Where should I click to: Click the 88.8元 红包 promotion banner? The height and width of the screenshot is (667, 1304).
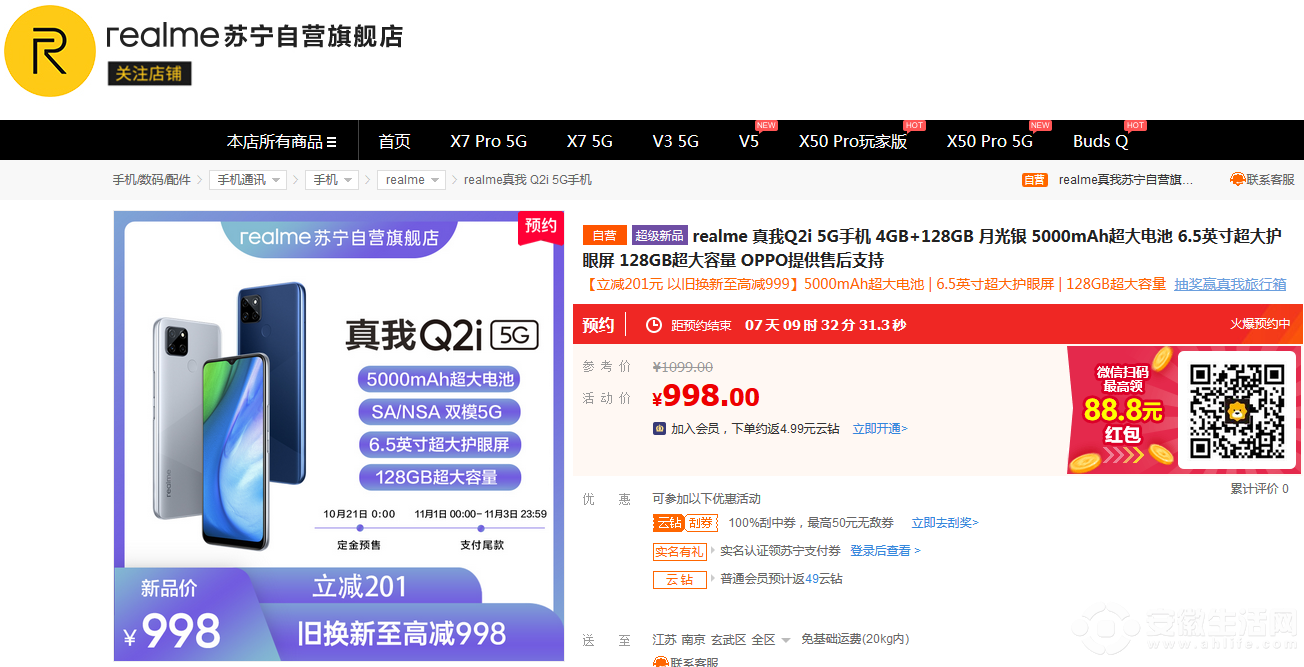click(1121, 410)
